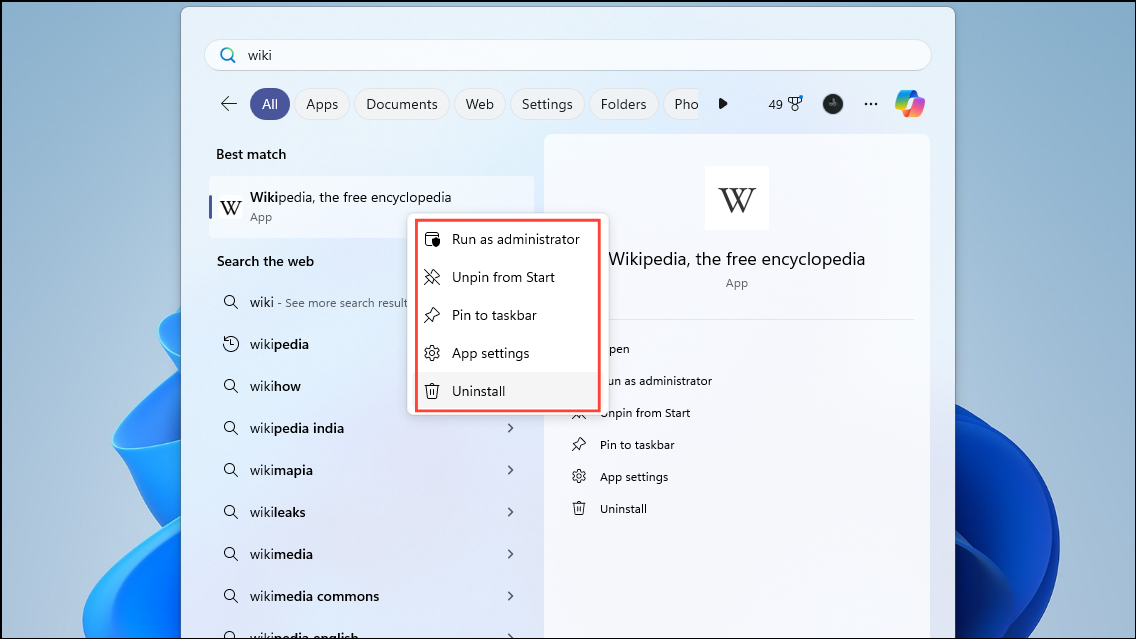Screen dimensions: 1136x639
Task: Open the Copilot icon in search header
Action: (909, 104)
